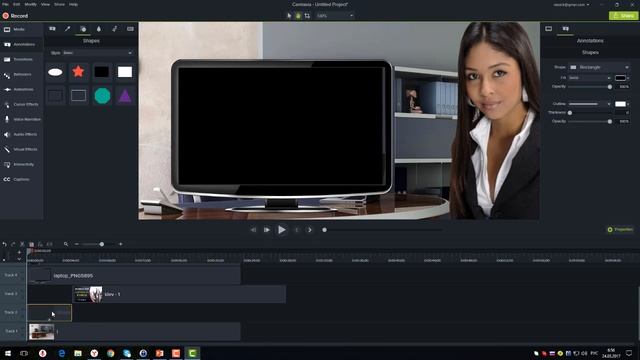Step back one frame
Image resolution: width=640 pixels, height=360 pixels.
pos(253,230)
